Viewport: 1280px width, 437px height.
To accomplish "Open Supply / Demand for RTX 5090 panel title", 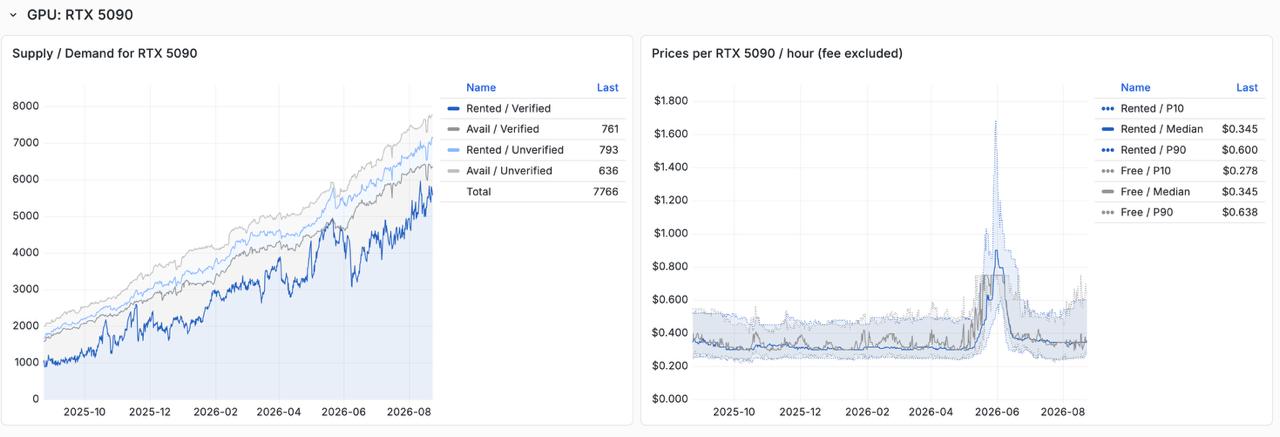I will click(x=104, y=53).
